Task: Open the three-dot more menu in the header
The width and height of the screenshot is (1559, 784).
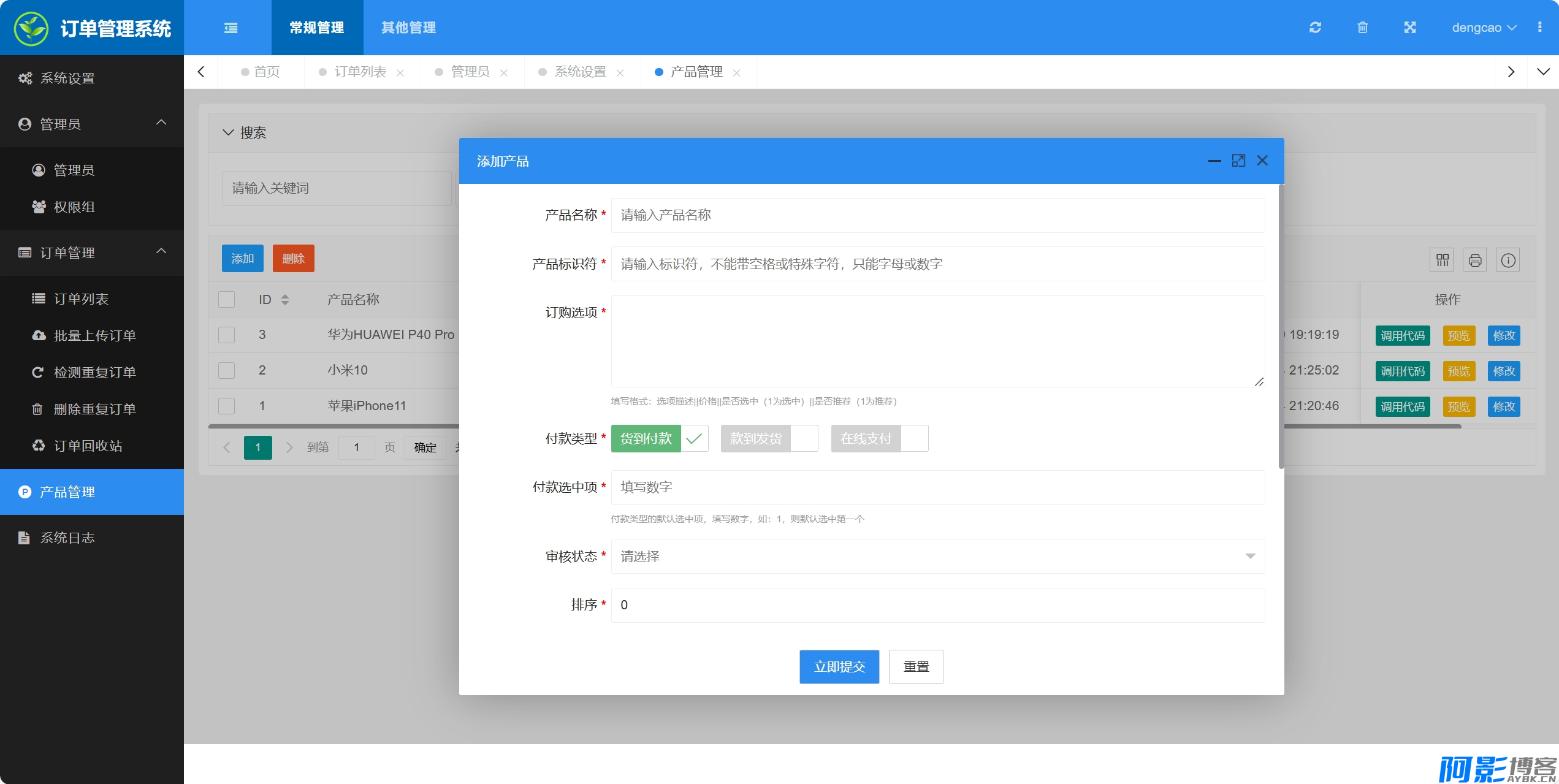Action: (x=1539, y=28)
